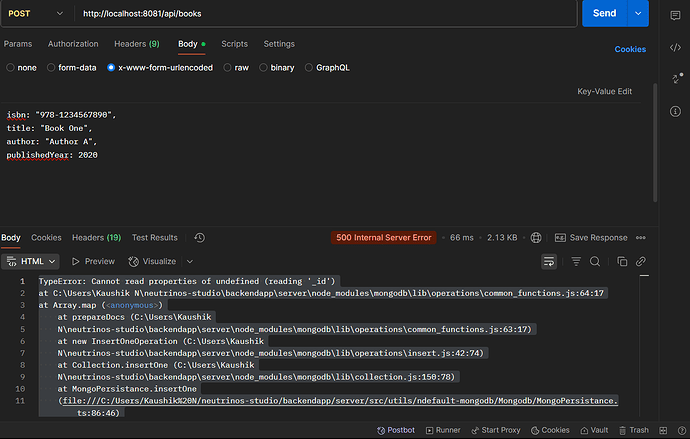Open the response Body tab
Viewport: 690px width, 439px height.
click(11, 238)
